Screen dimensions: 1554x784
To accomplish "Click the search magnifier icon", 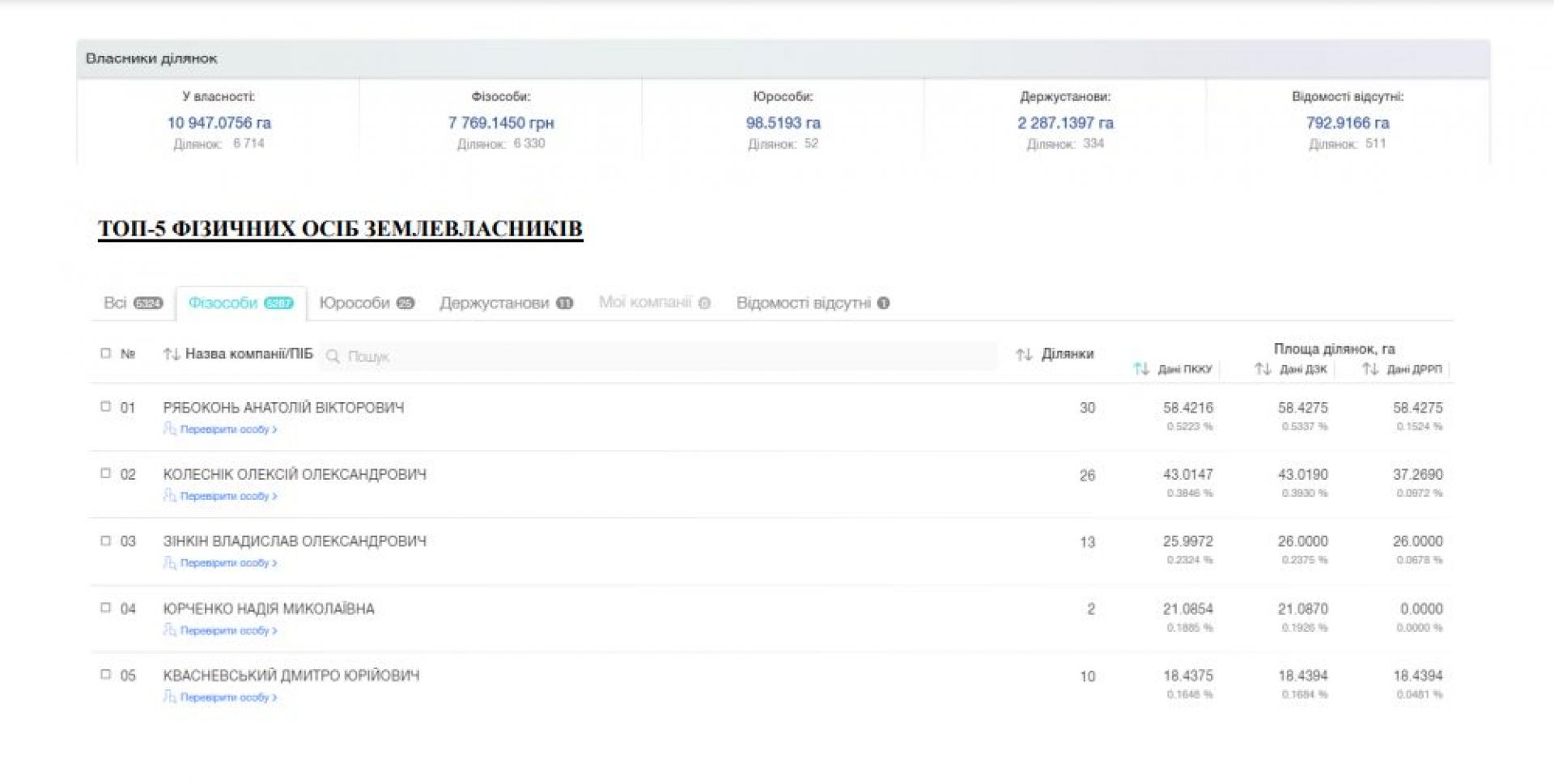I will (332, 357).
